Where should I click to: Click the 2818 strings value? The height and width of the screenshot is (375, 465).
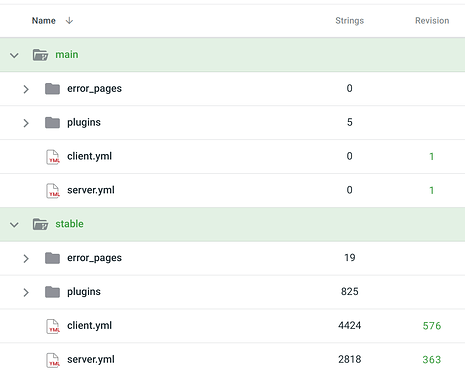349,359
